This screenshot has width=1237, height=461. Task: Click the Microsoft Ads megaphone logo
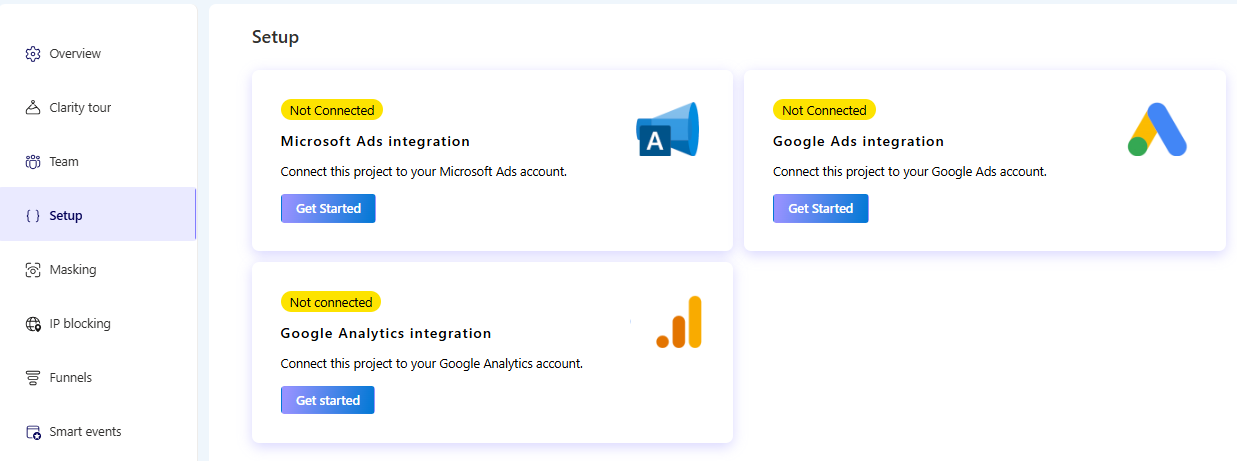tap(667, 130)
